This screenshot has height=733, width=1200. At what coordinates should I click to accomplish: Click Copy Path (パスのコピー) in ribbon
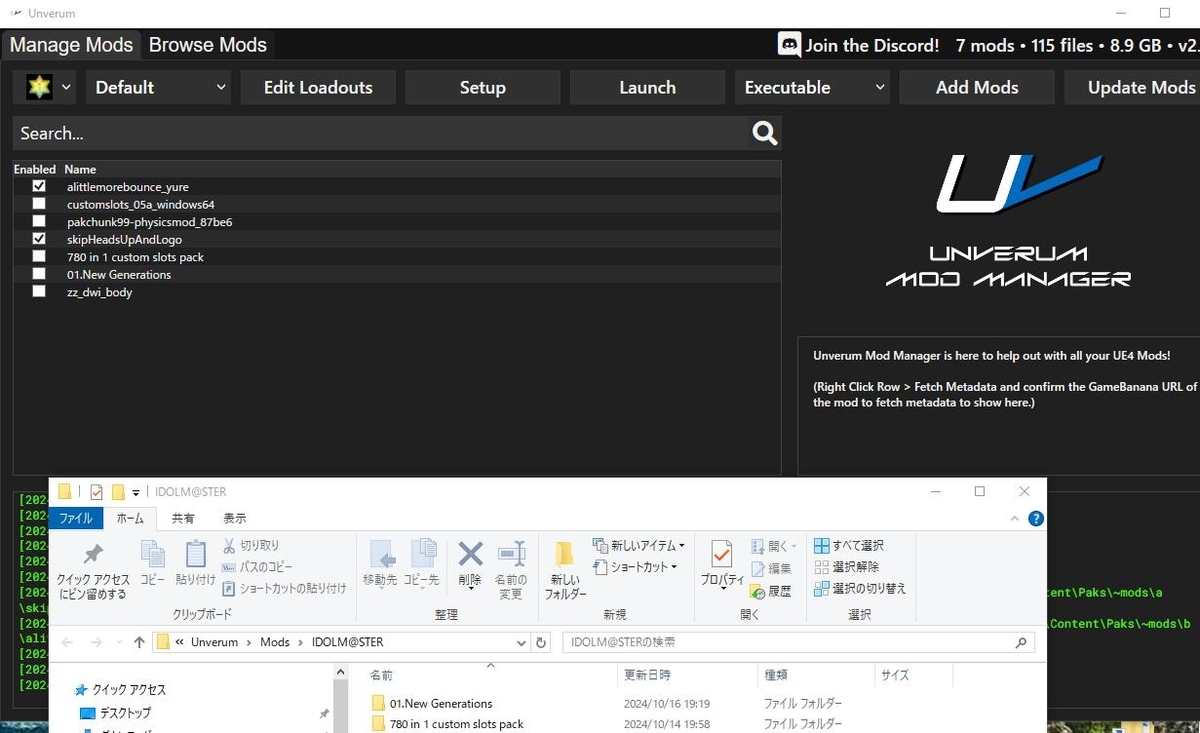pos(257,567)
